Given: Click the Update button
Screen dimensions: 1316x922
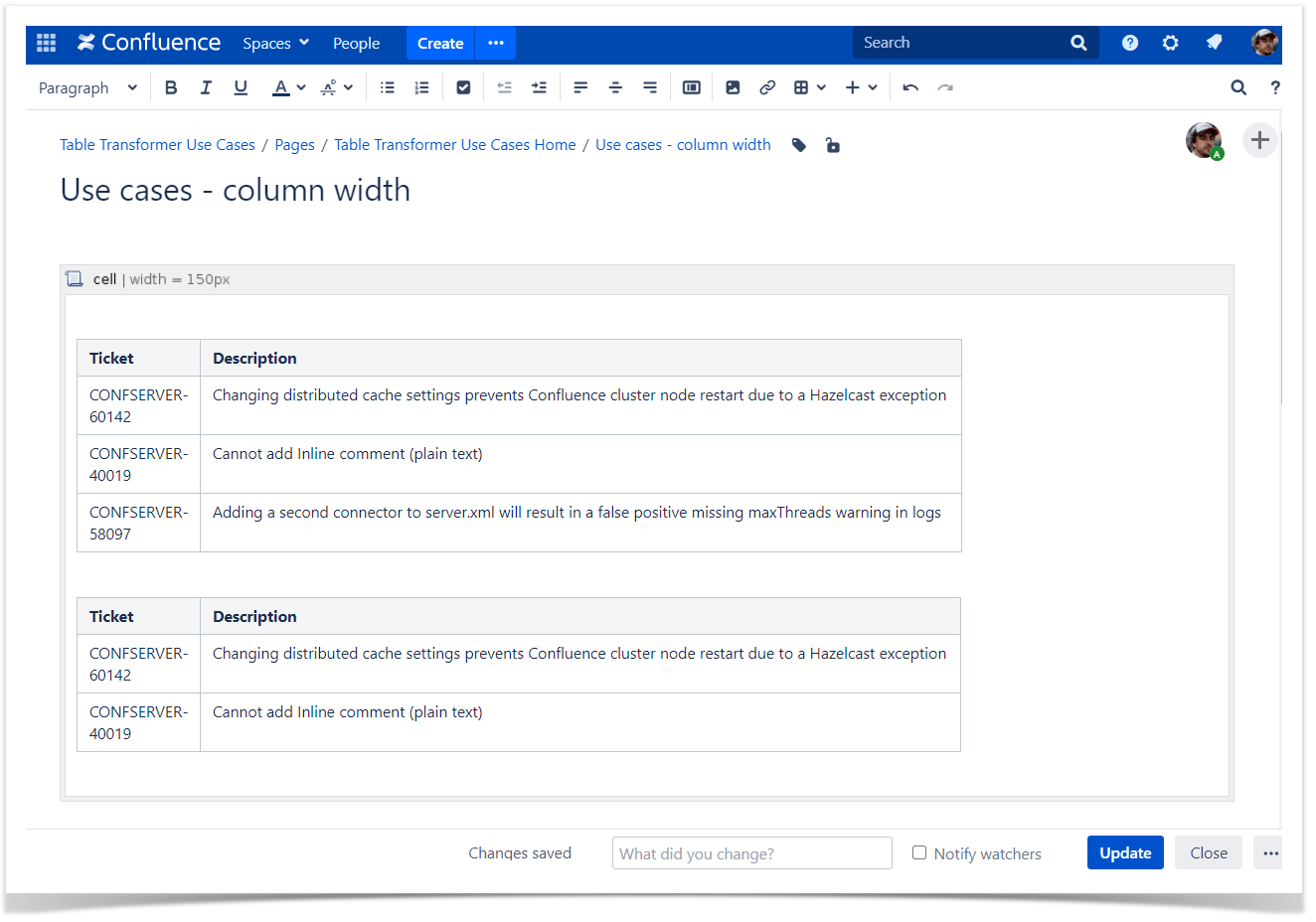Looking at the screenshot, I should (1125, 852).
